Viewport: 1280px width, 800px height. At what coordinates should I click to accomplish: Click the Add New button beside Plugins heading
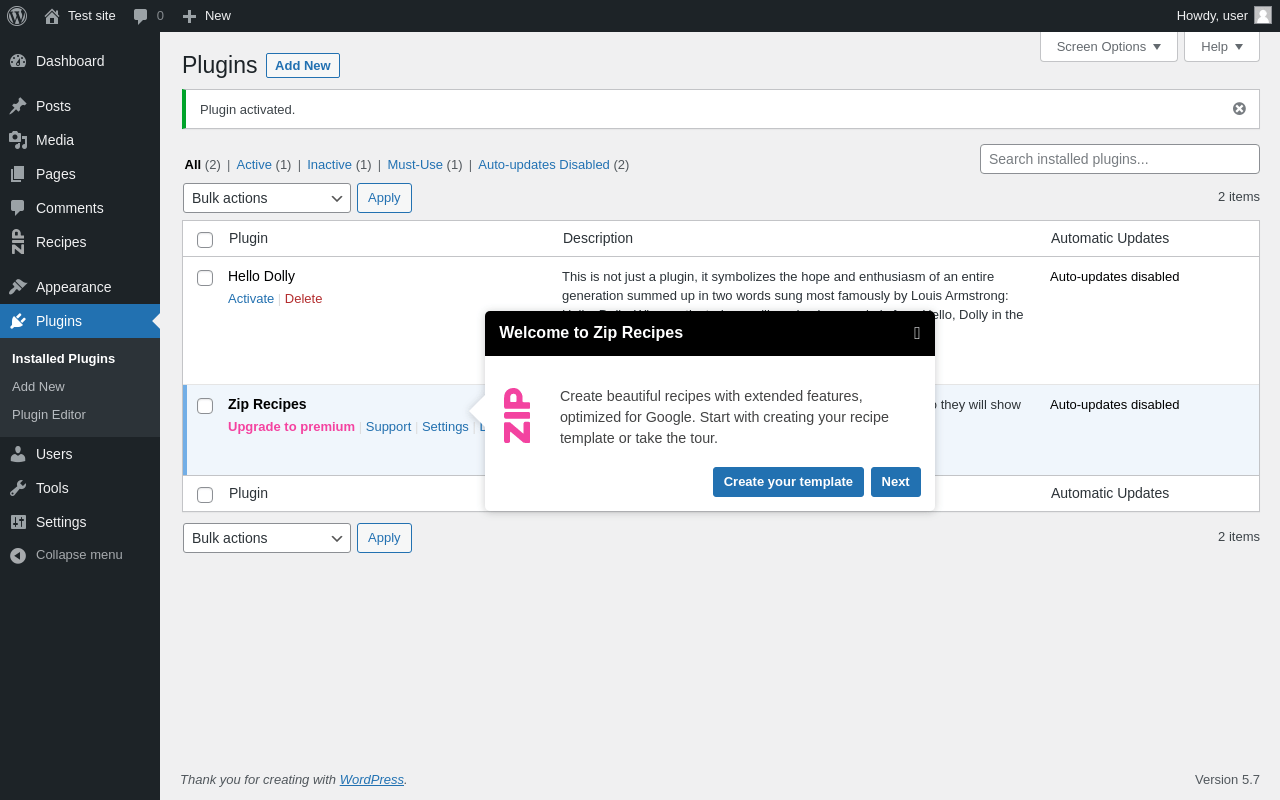(303, 66)
